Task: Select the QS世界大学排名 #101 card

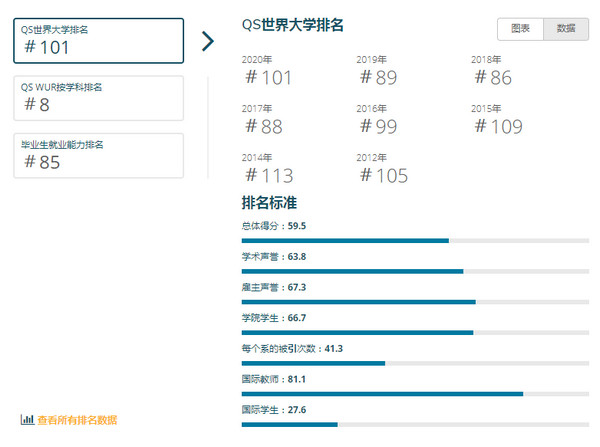Action: 98,41
